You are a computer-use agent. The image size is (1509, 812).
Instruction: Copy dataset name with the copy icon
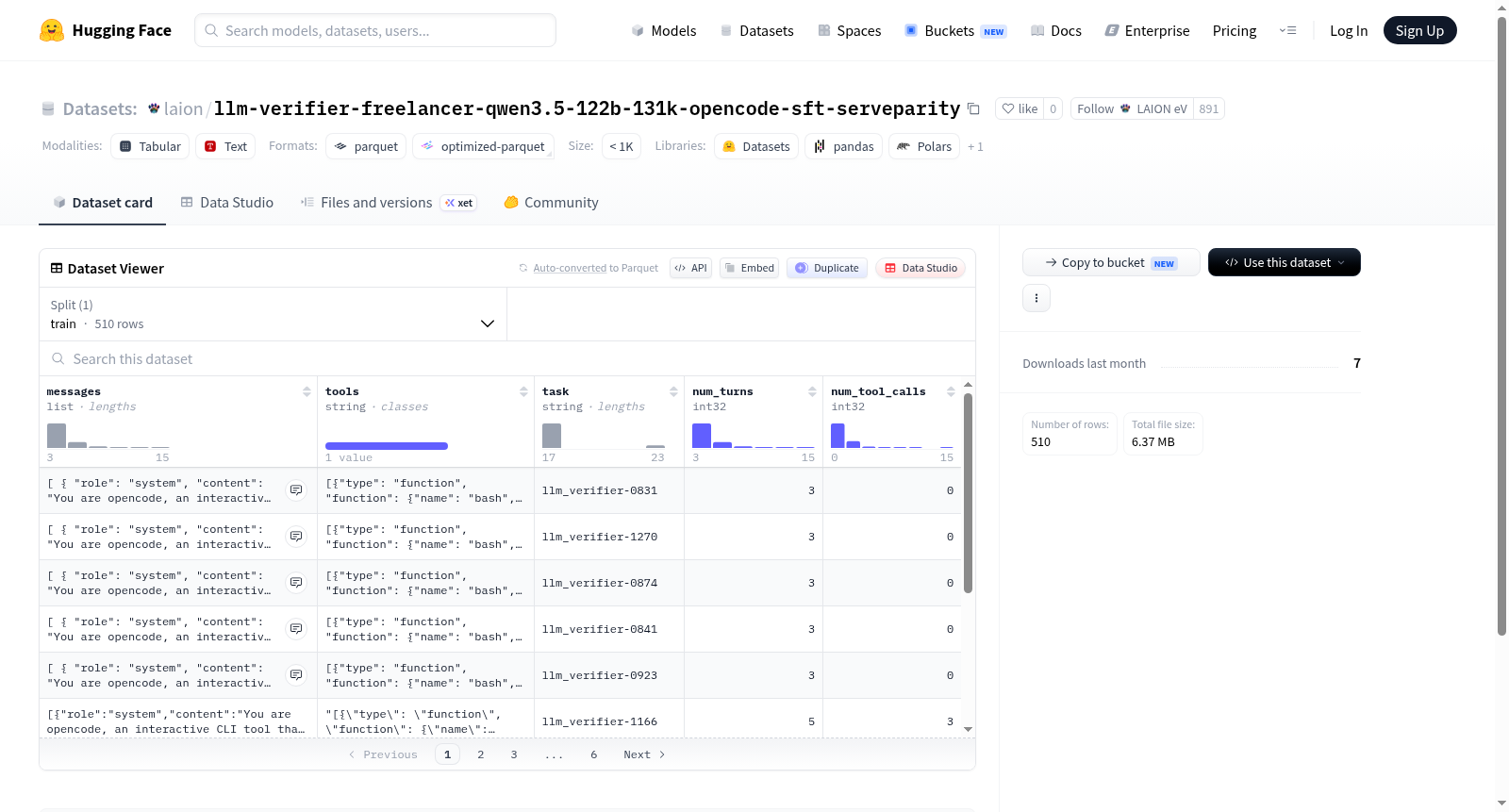click(973, 108)
